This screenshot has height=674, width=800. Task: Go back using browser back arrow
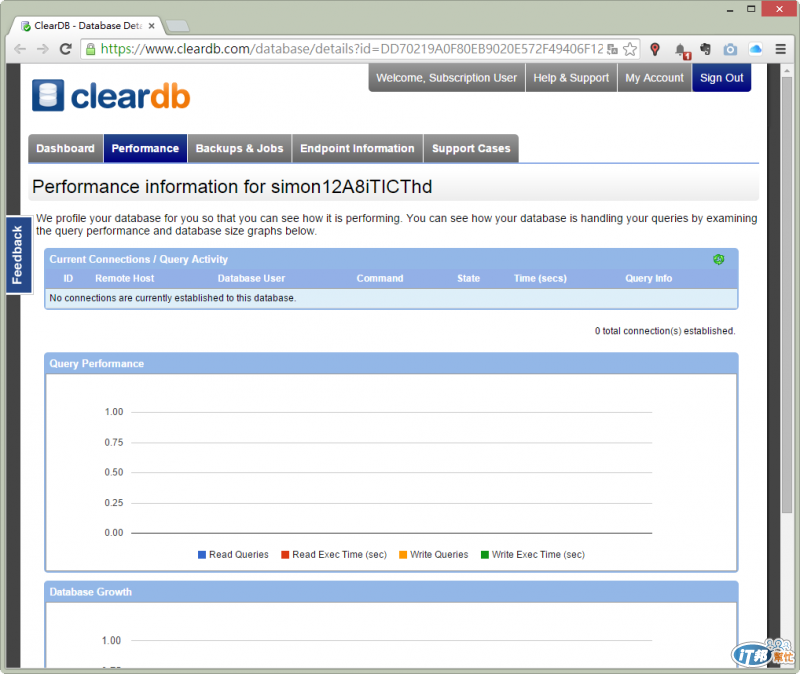[x=20, y=49]
